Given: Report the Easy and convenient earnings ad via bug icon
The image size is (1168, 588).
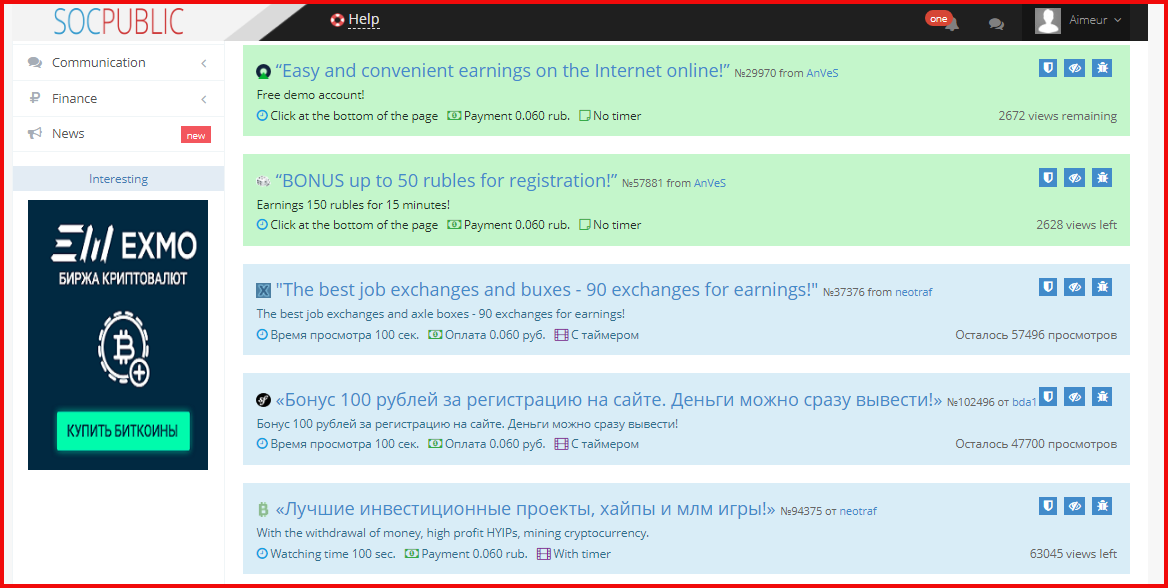Looking at the screenshot, I should (x=1102, y=68).
